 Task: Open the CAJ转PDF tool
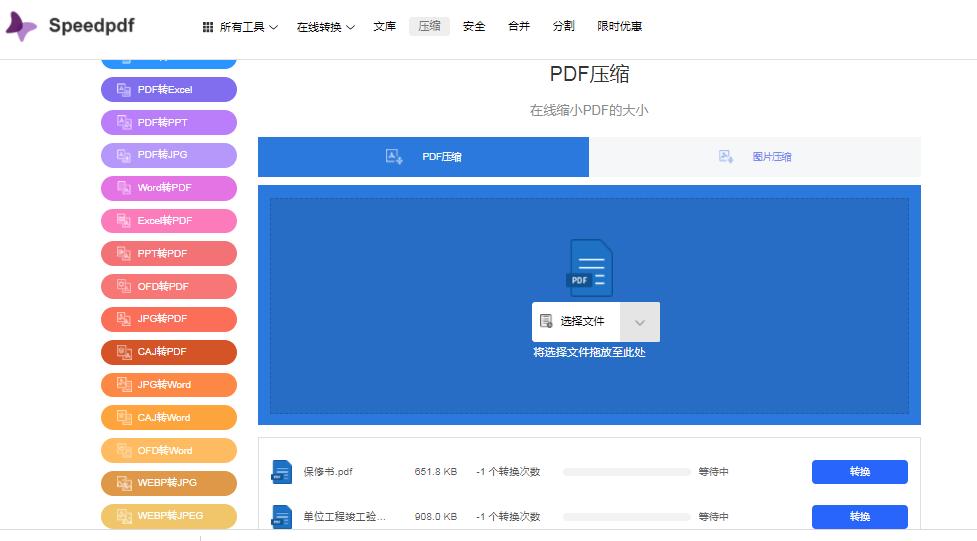point(169,352)
